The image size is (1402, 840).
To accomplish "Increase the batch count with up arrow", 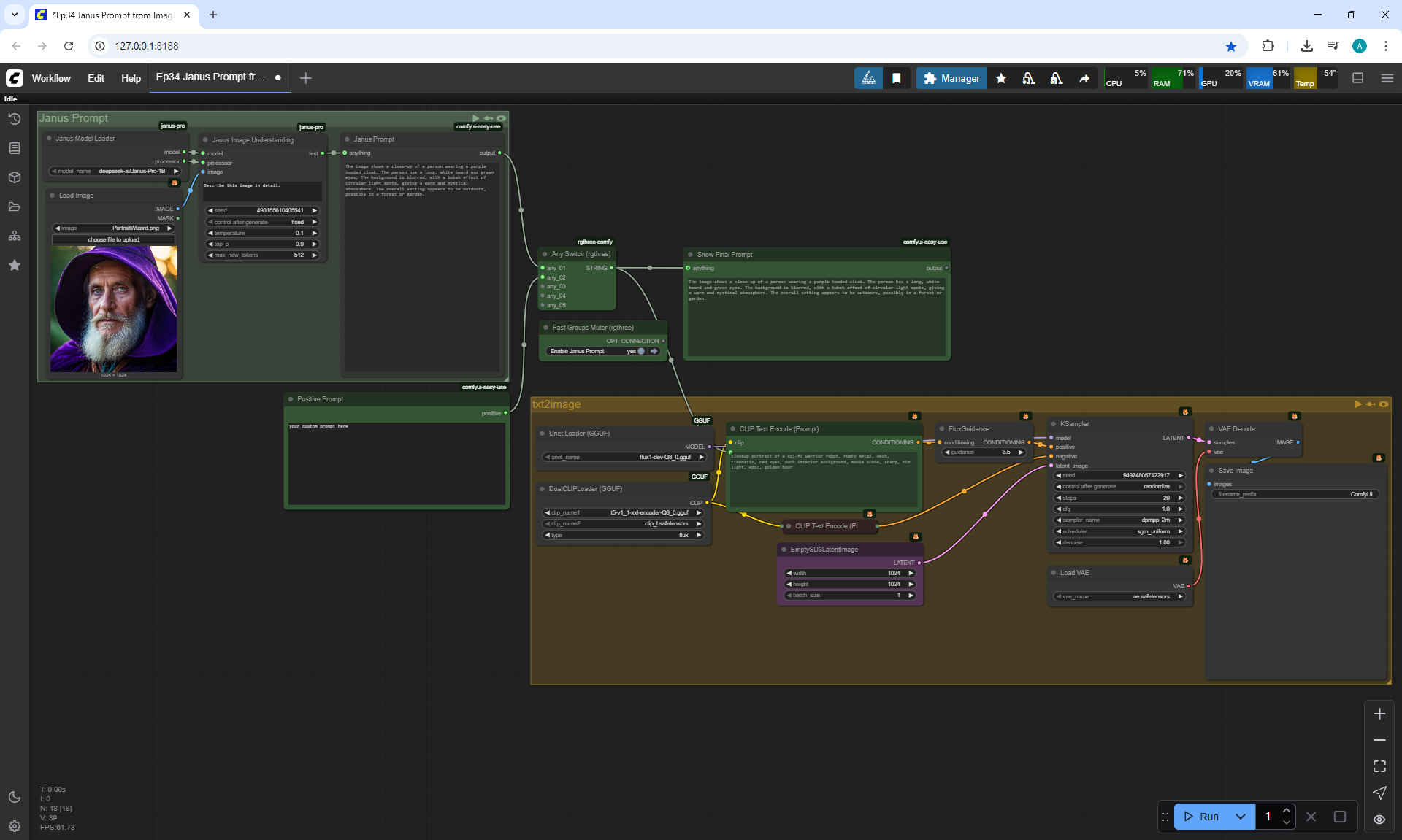I will tap(1287, 811).
